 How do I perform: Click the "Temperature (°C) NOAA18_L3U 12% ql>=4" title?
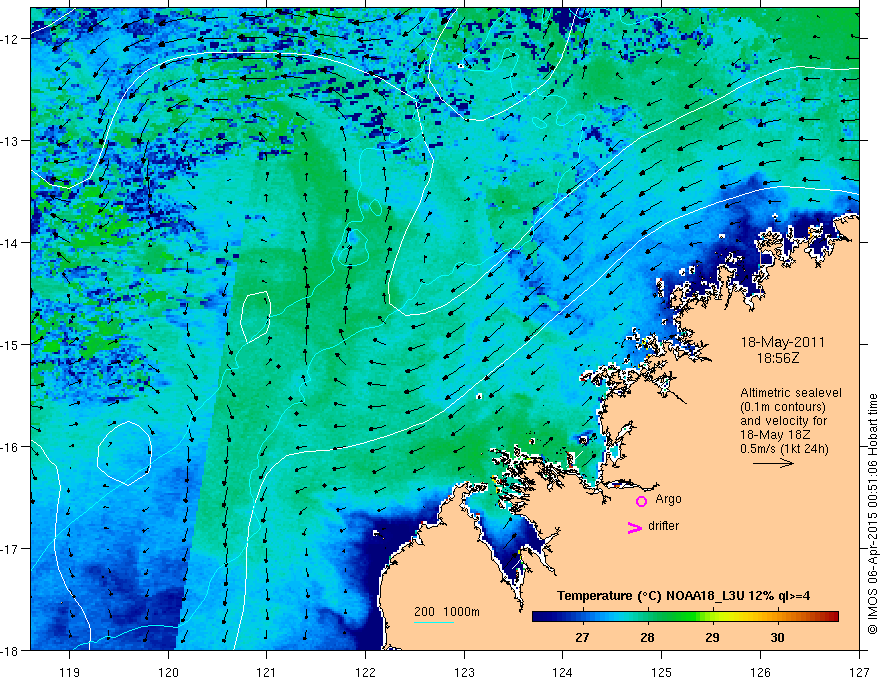pos(683,596)
